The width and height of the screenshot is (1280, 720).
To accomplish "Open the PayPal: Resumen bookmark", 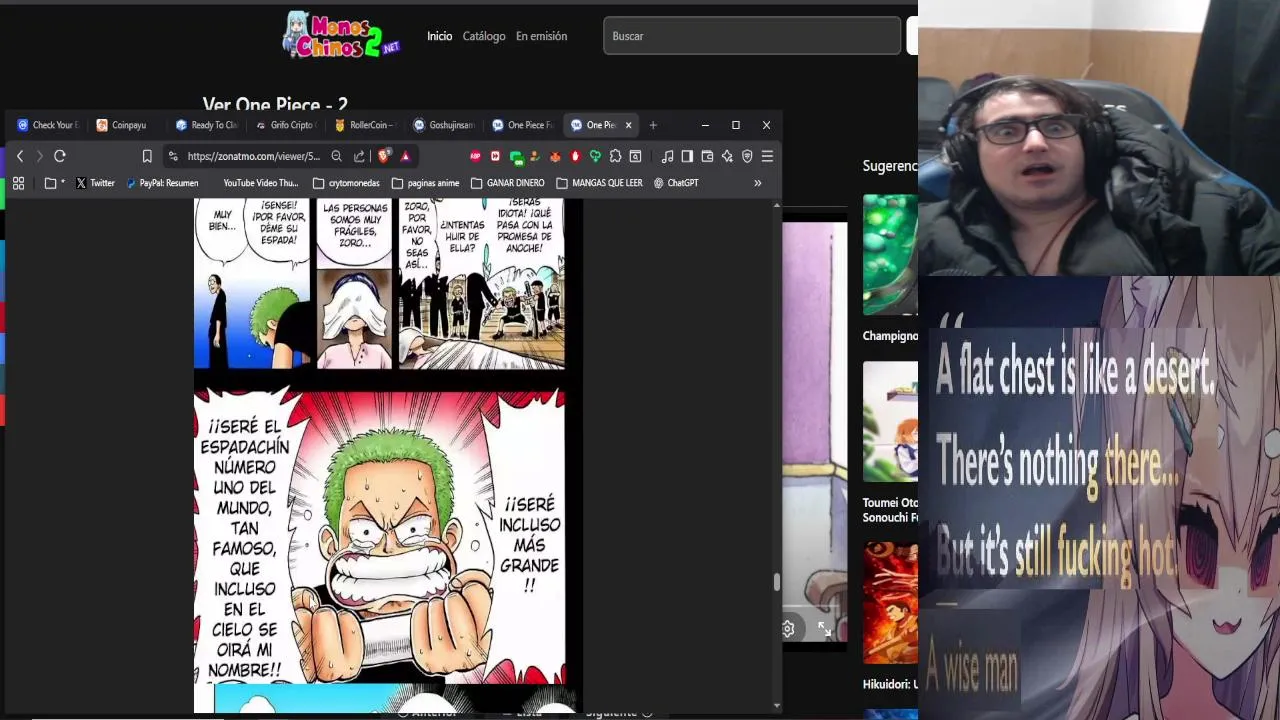I will 162,183.
